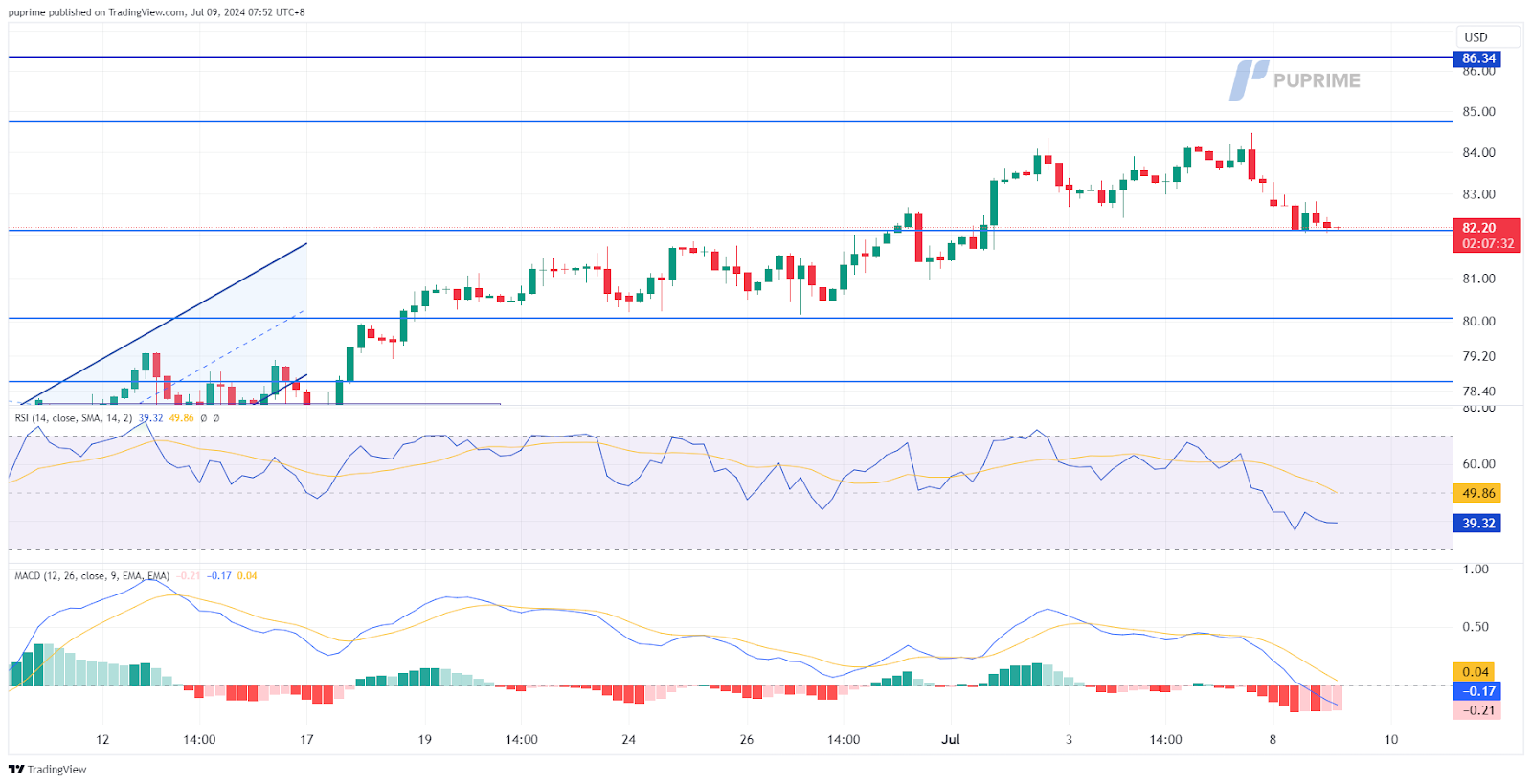
Task: Click the 14:00 label between 26 and Jul
Action: point(844,740)
